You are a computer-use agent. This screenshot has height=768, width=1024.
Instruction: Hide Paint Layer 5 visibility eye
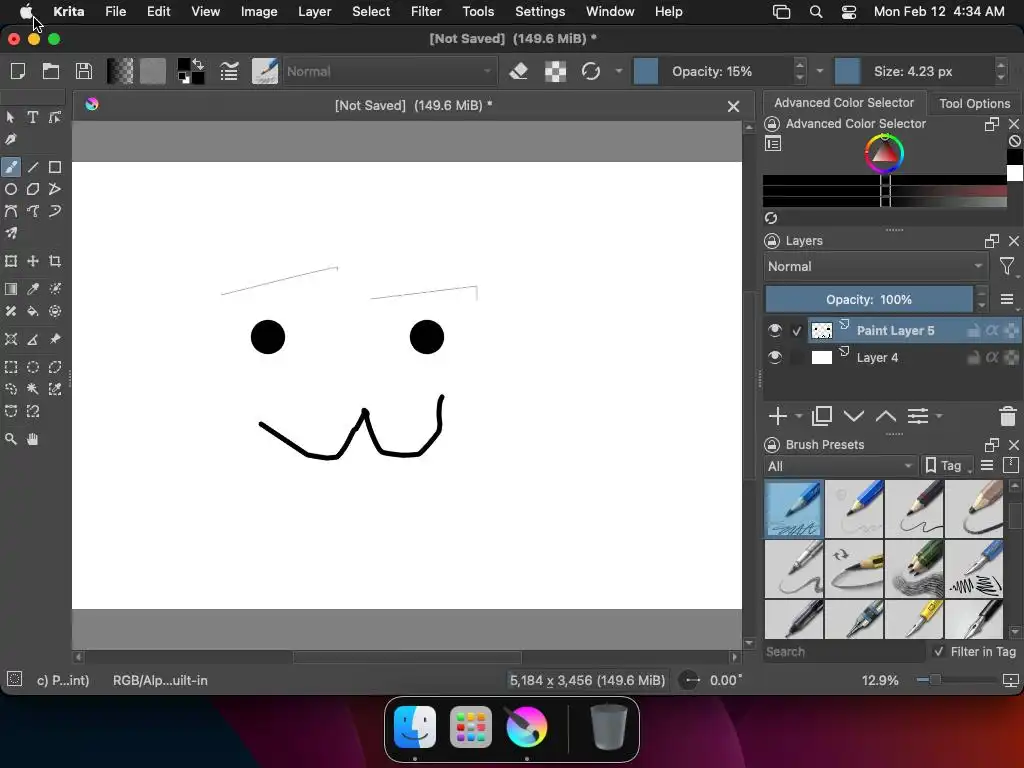tap(775, 330)
